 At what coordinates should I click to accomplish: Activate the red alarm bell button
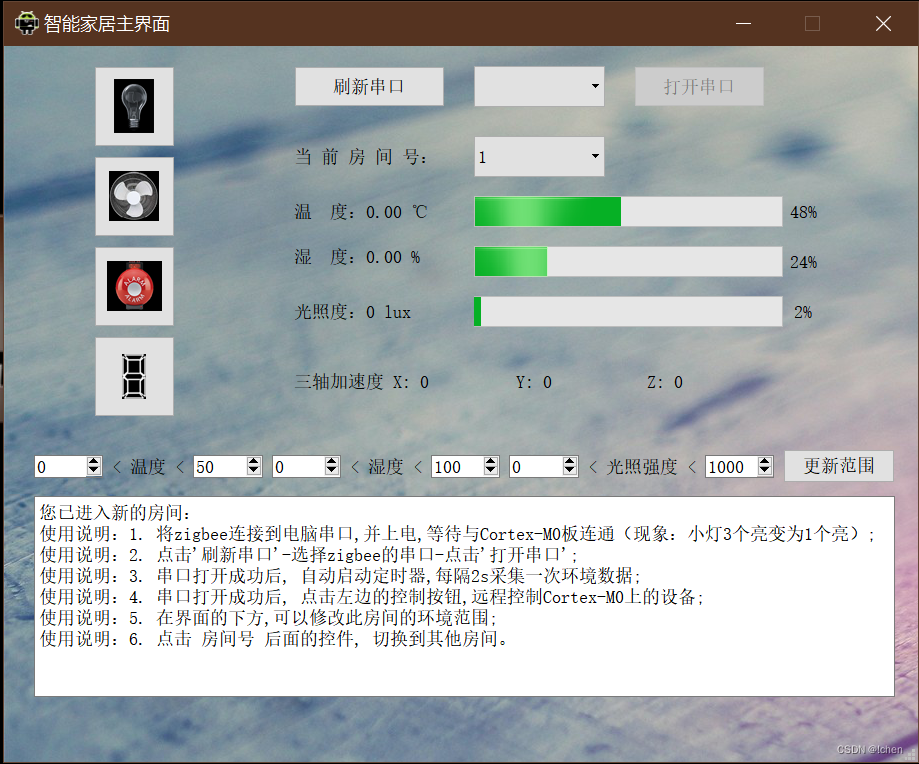pos(134,286)
